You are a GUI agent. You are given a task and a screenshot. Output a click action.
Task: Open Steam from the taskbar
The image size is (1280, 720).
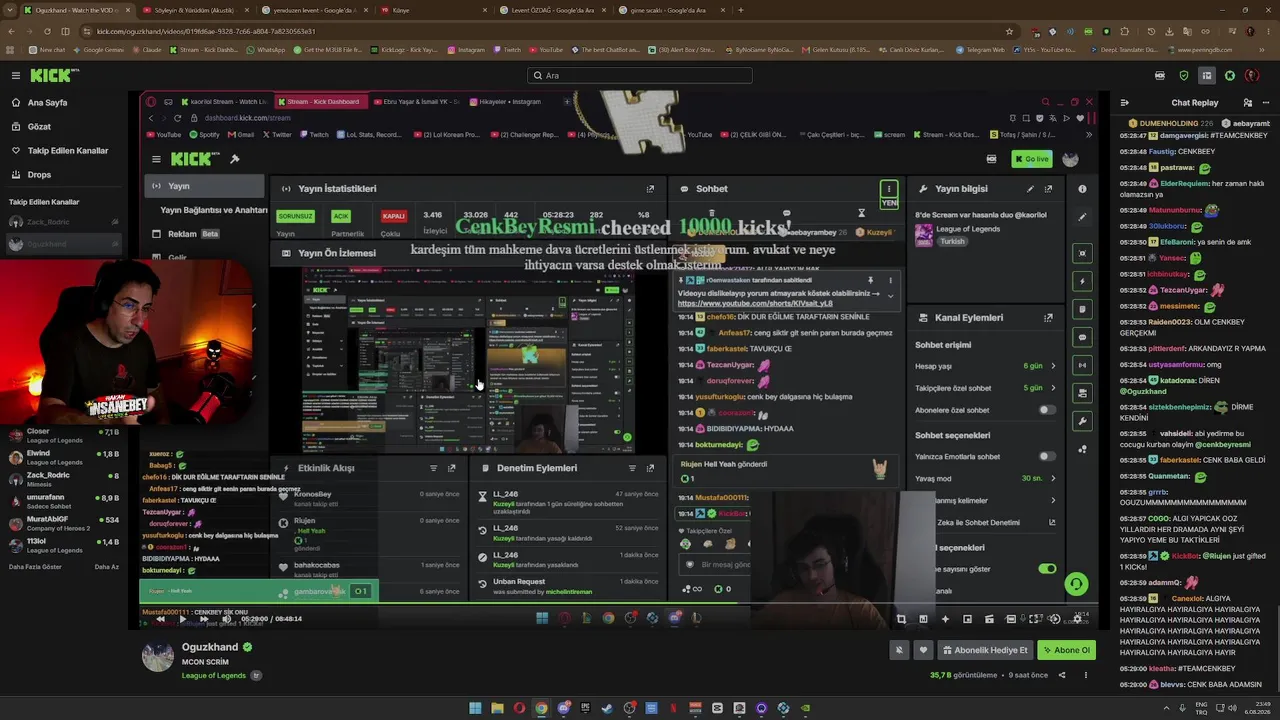click(x=607, y=708)
